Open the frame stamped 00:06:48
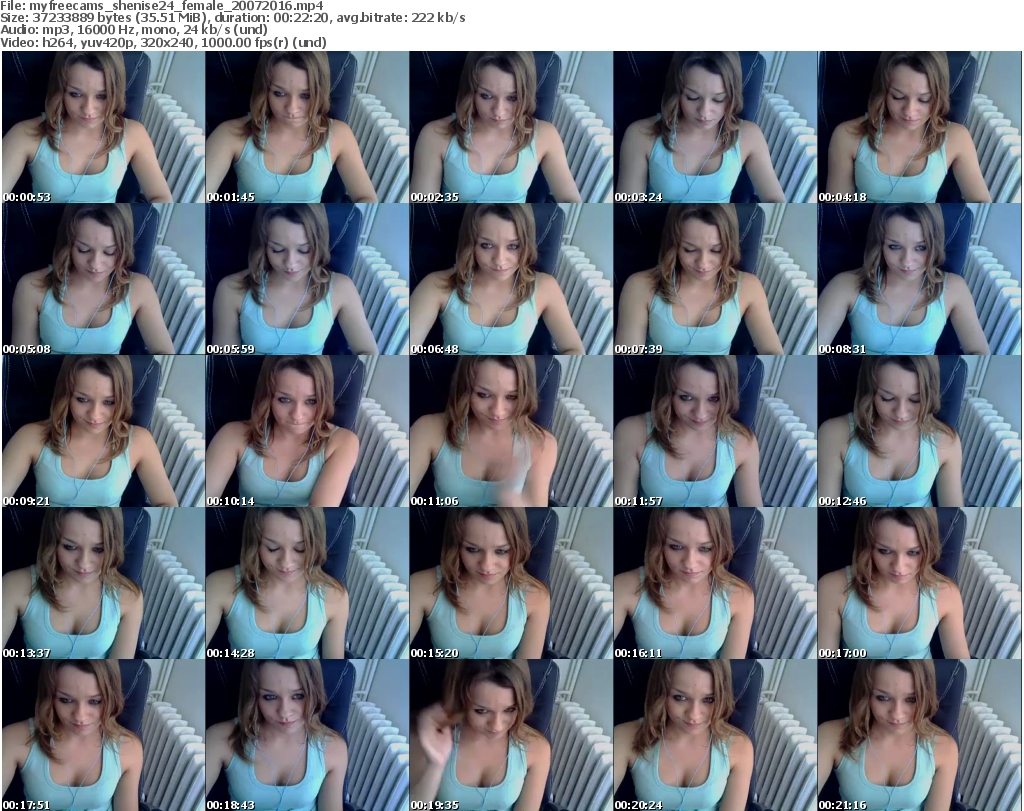 pos(511,279)
